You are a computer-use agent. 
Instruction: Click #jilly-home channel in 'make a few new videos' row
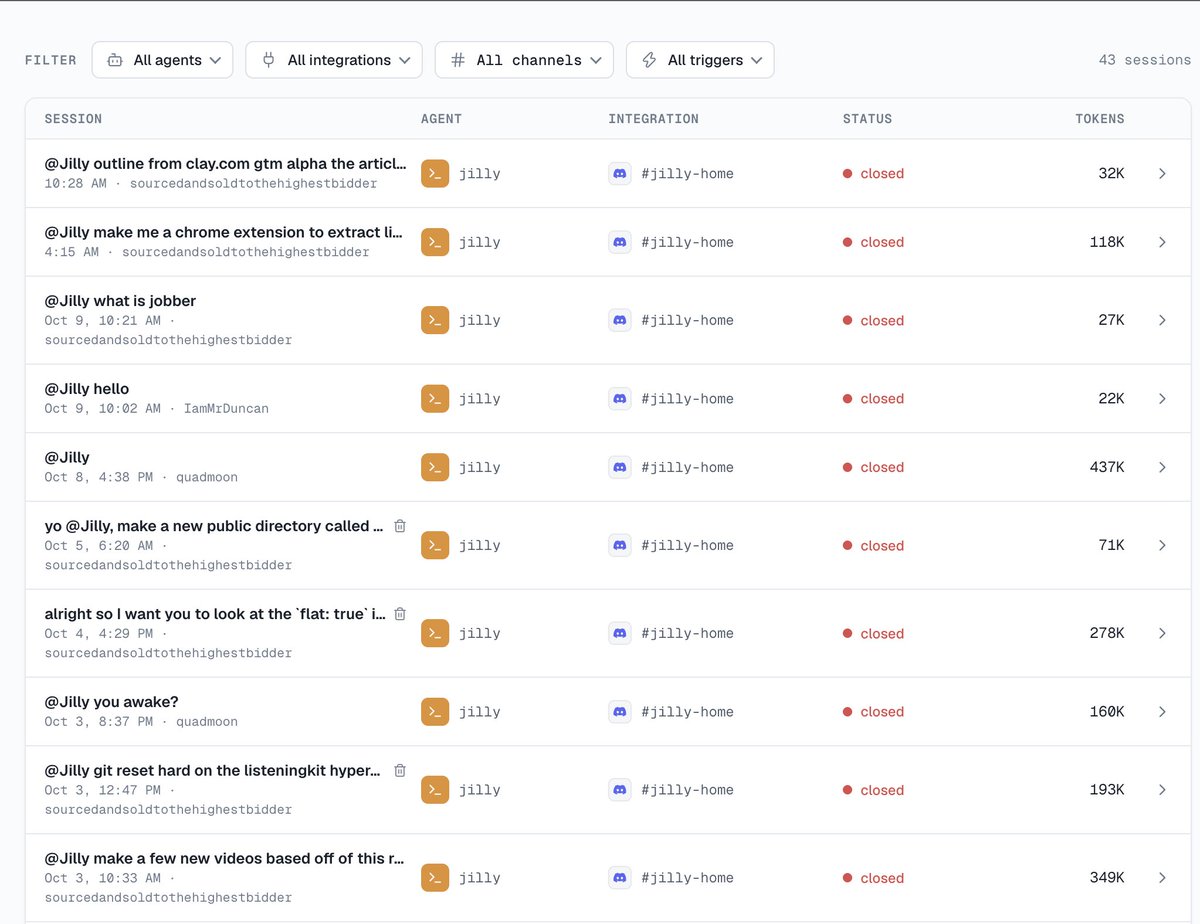pos(687,878)
